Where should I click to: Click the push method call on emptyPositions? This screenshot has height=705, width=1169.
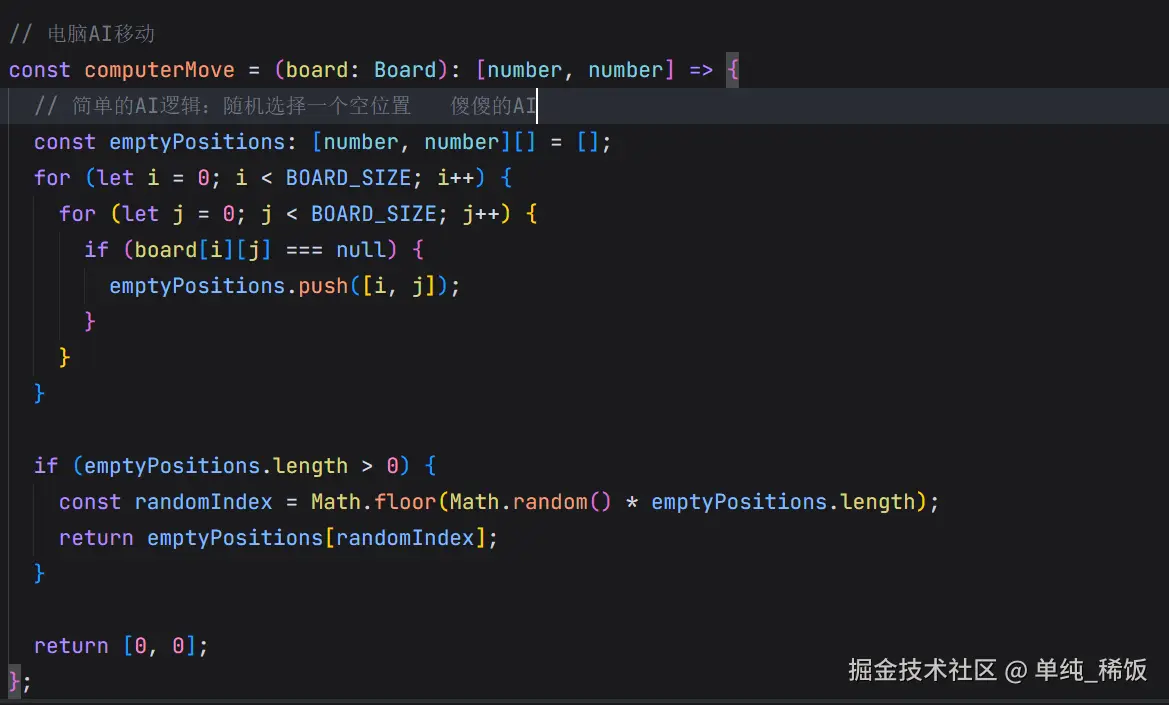pos(323,285)
